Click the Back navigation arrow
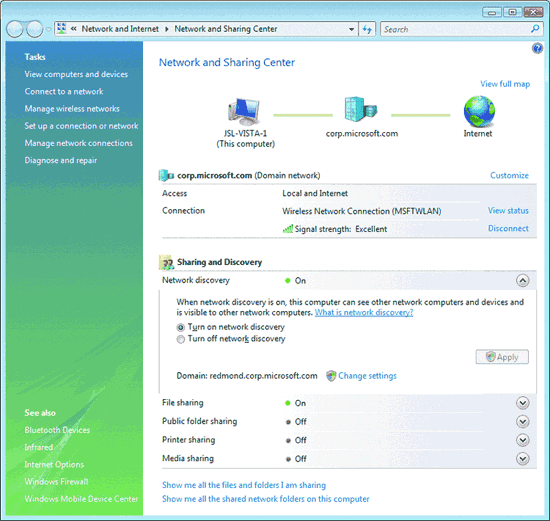This screenshot has height=521, width=550. click(x=15, y=29)
